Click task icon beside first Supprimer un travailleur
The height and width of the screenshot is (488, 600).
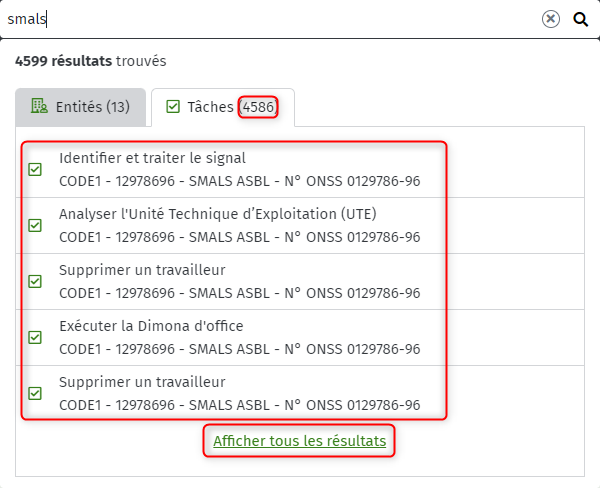tap(35, 281)
